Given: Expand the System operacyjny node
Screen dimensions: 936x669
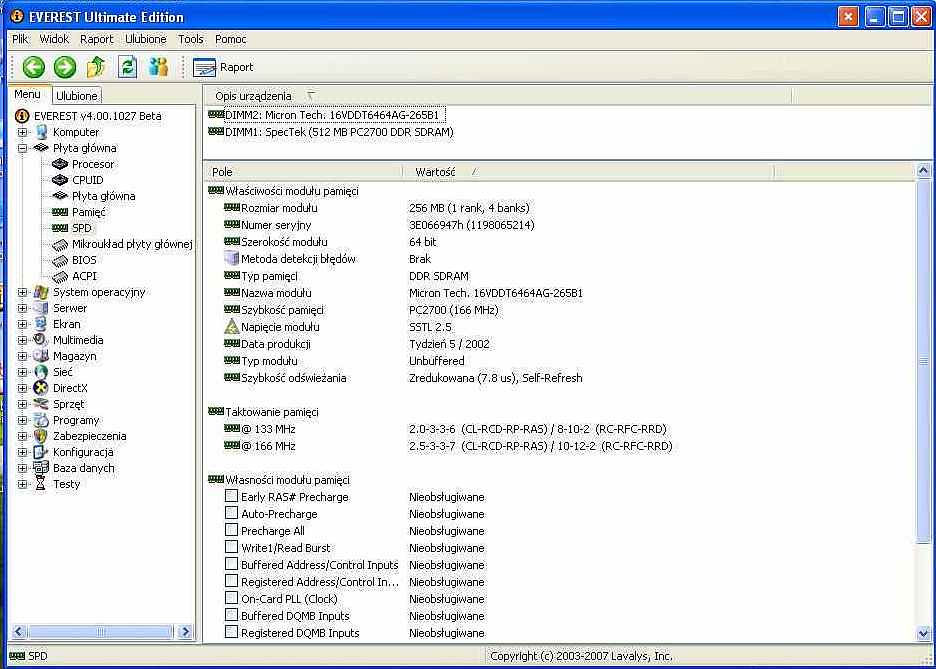Looking at the screenshot, I should (x=22, y=292).
